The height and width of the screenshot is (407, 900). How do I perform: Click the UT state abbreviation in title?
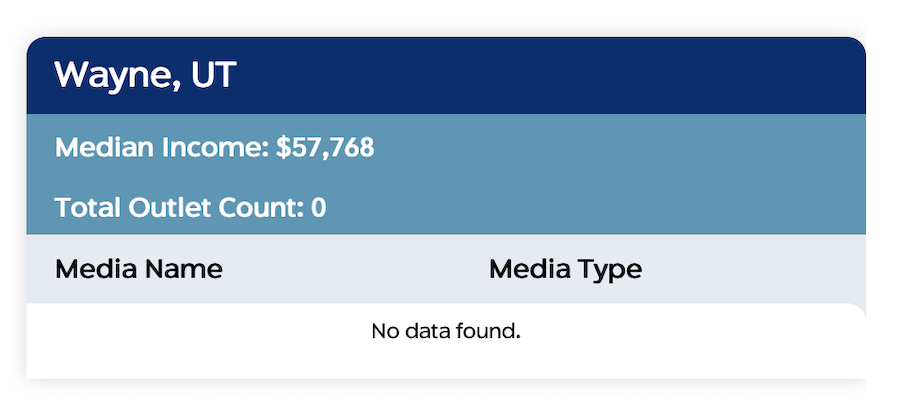[214, 75]
